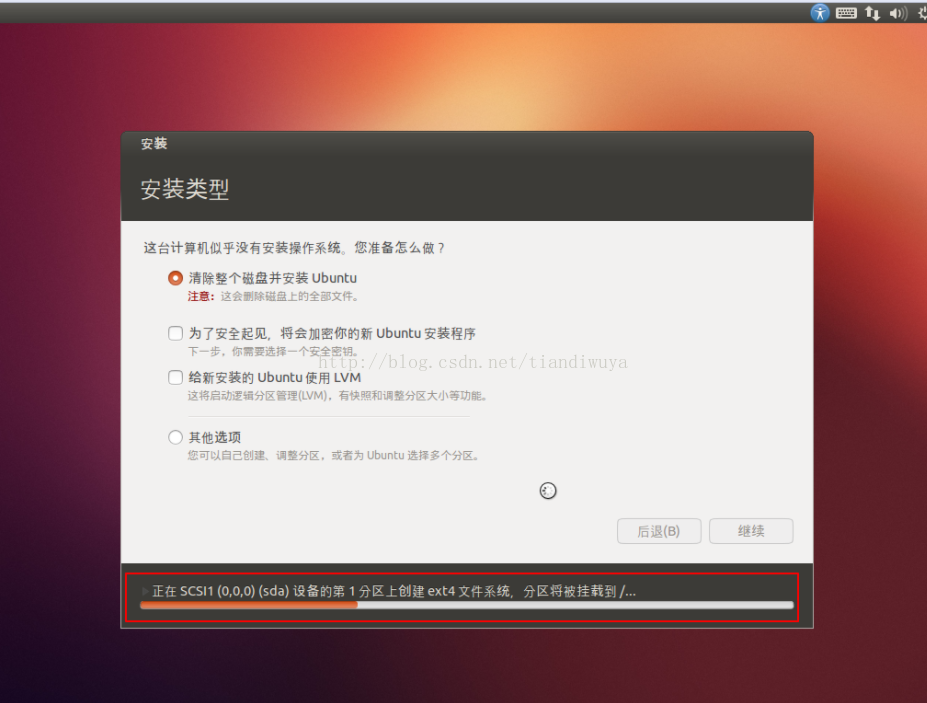Click the 您可以自己创建、调整分区 description text
927x703 pixels.
(333, 455)
